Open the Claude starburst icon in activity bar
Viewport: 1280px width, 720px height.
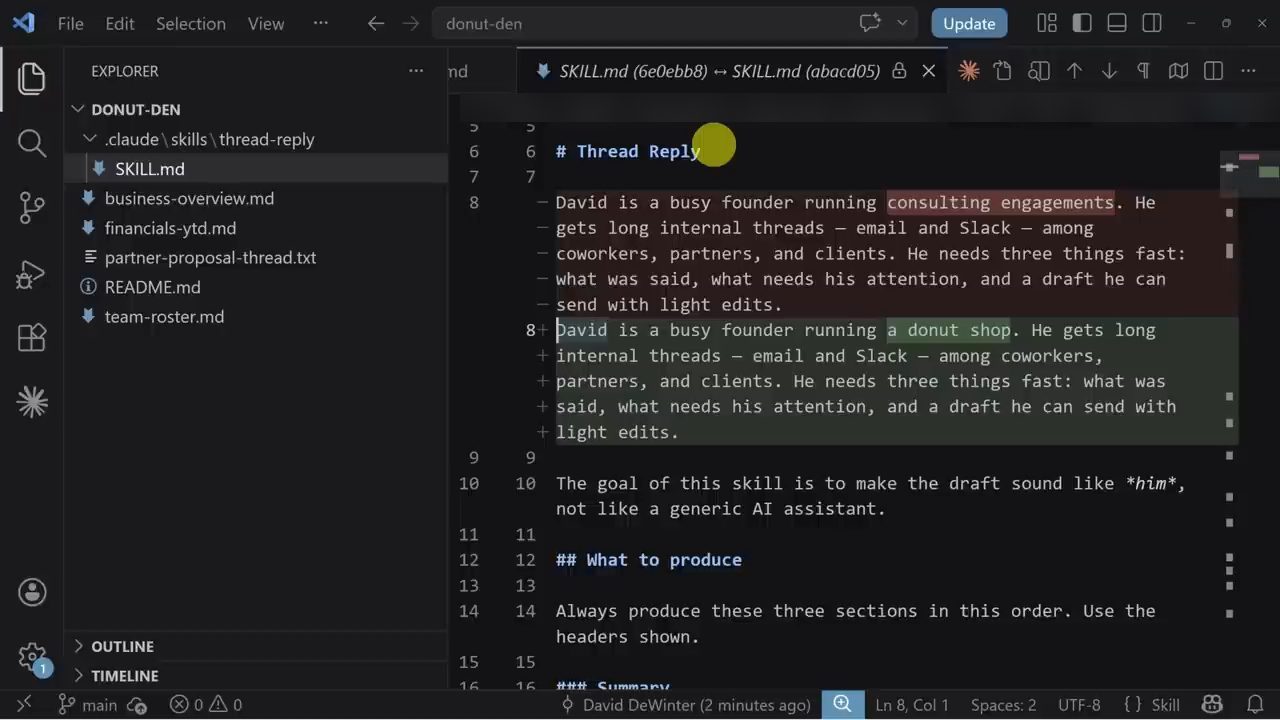pos(32,402)
